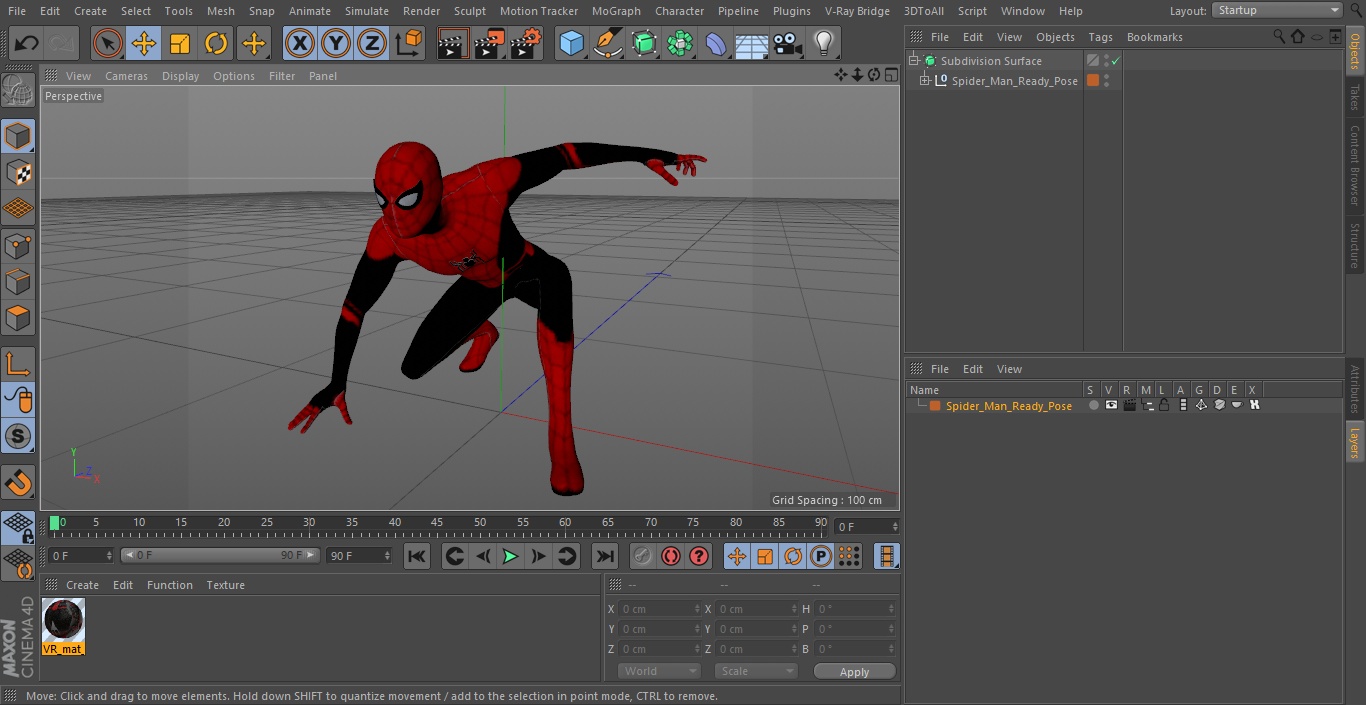This screenshot has height=705, width=1366.
Task: Select the Scale tool
Action: tap(180, 43)
